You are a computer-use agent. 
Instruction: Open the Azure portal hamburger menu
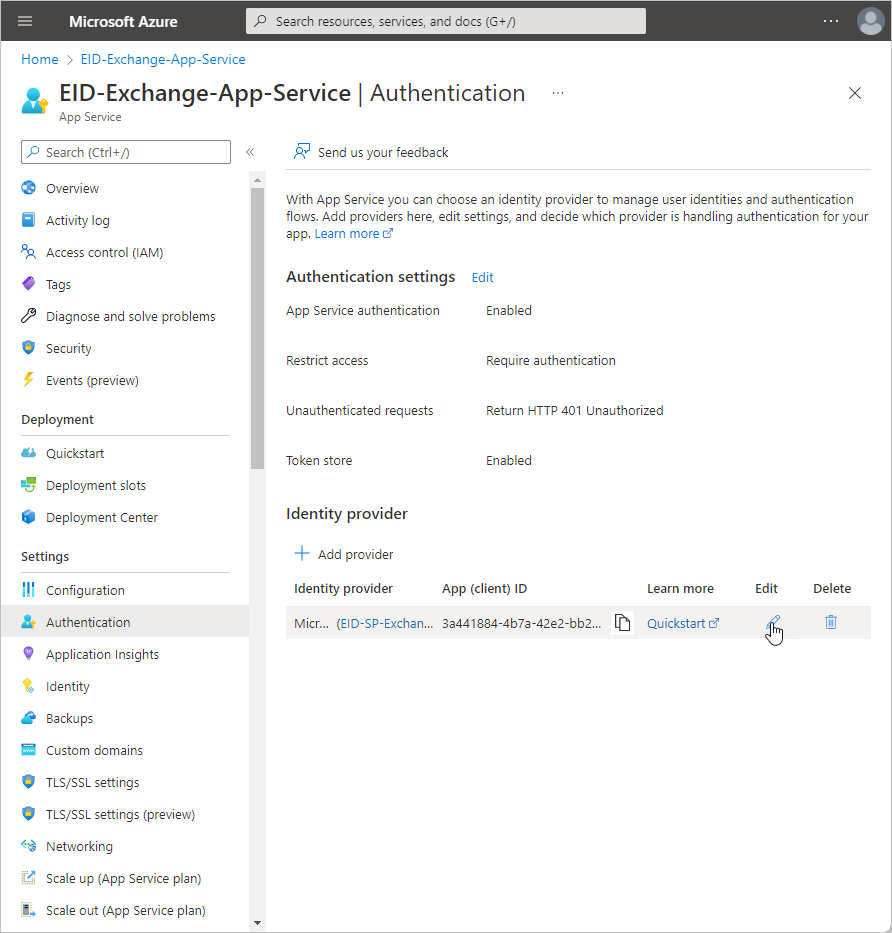(x=25, y=21)
